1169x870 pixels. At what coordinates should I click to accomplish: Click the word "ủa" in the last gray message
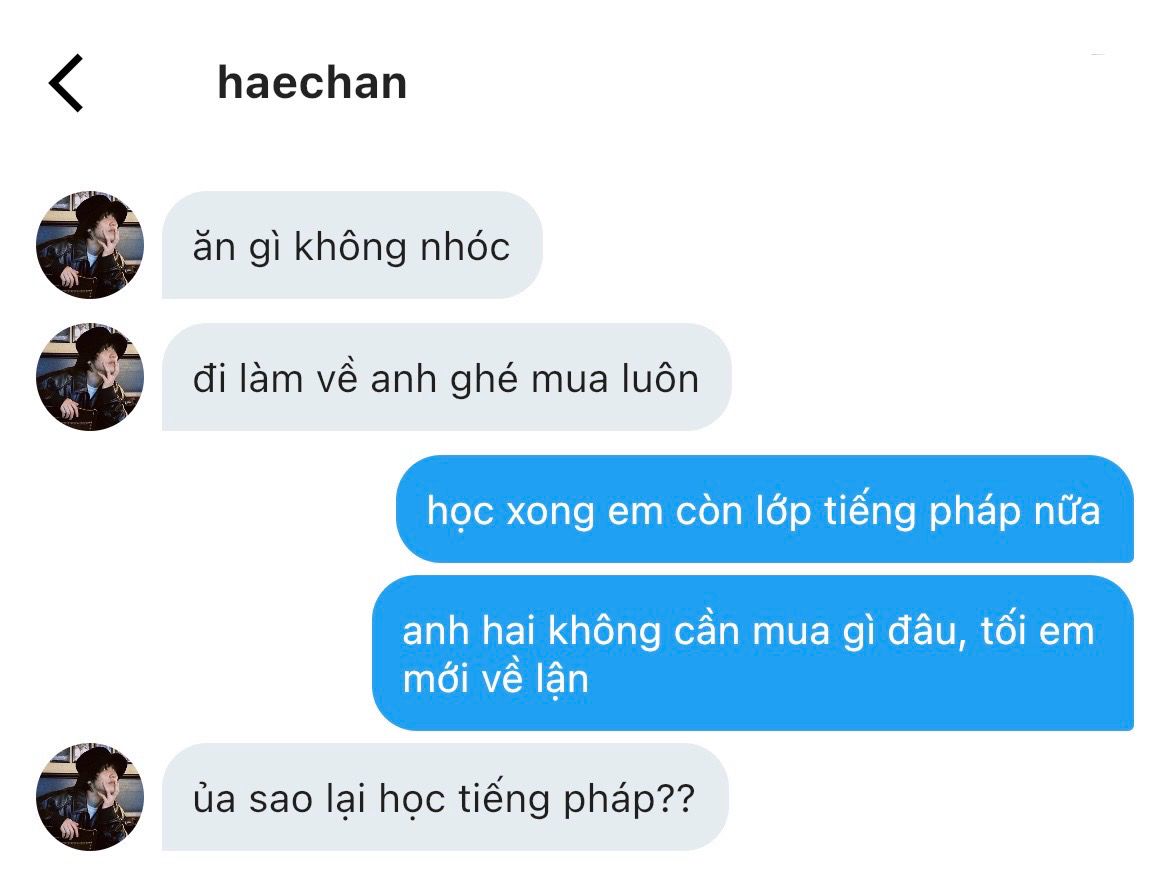215,798
